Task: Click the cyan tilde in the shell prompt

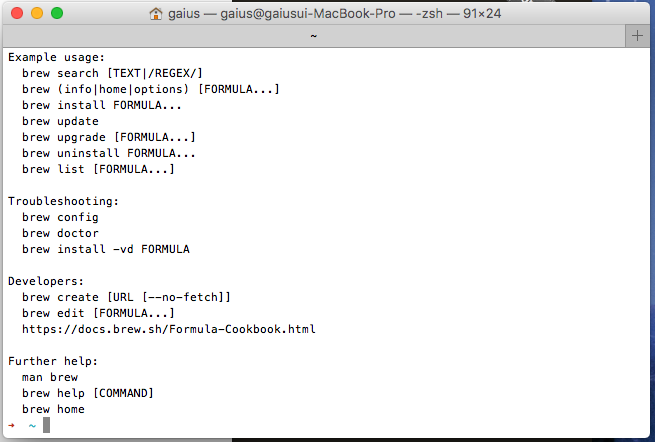Action: (32, 425)
